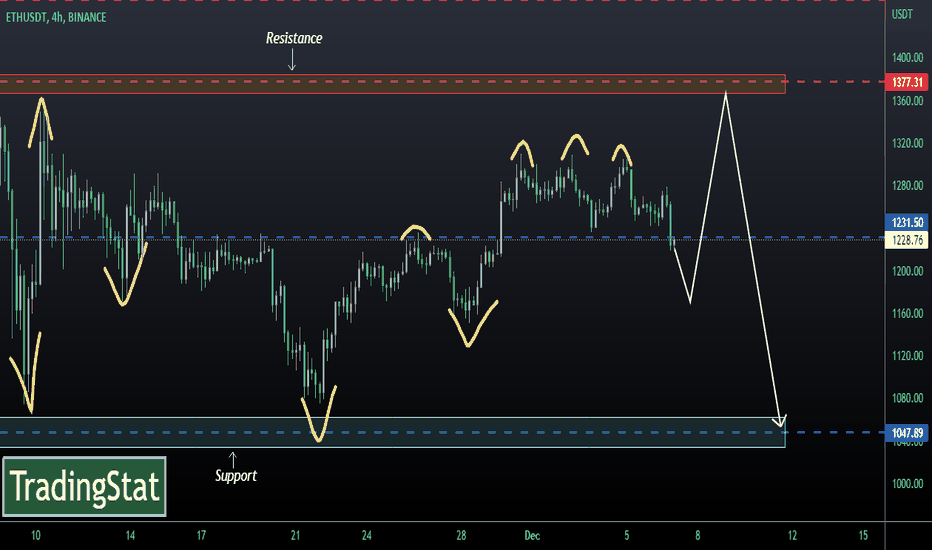Click the 1400.00 price axis value

[907, 58]
